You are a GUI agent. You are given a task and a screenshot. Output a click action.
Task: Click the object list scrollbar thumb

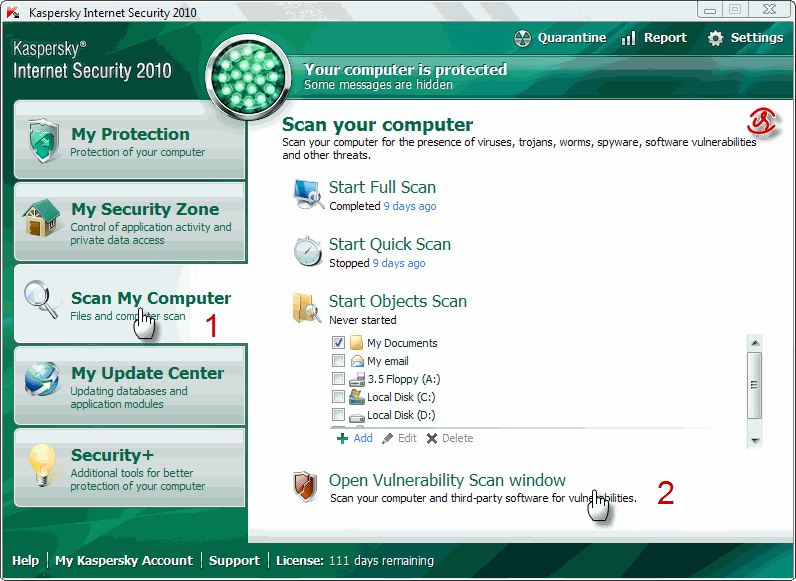(x=755, y=385)
